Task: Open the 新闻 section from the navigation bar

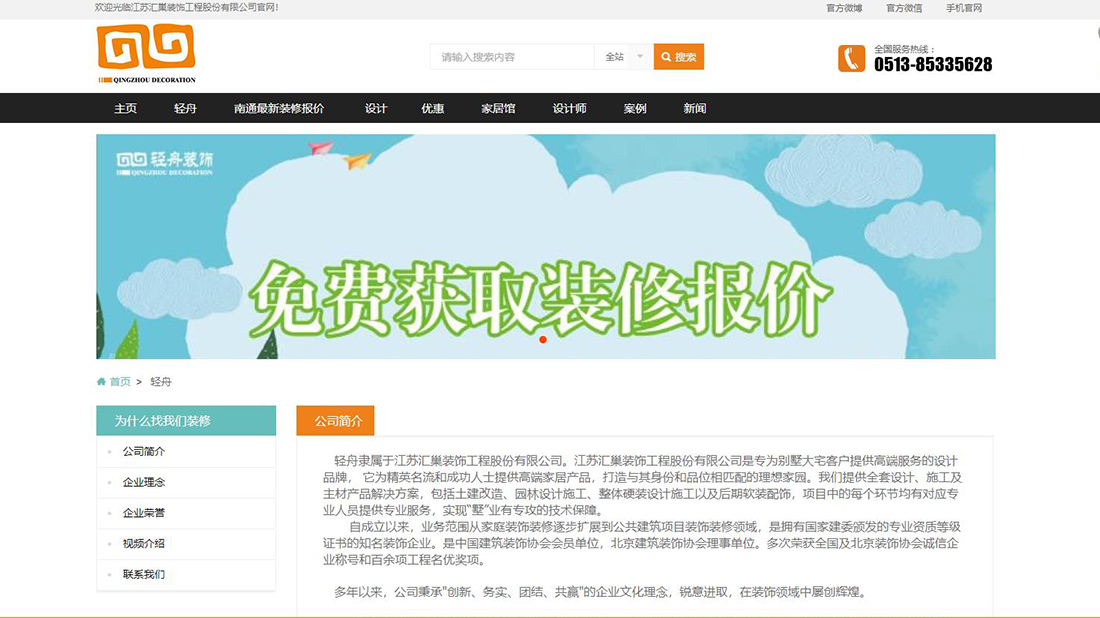Action: 693,107
